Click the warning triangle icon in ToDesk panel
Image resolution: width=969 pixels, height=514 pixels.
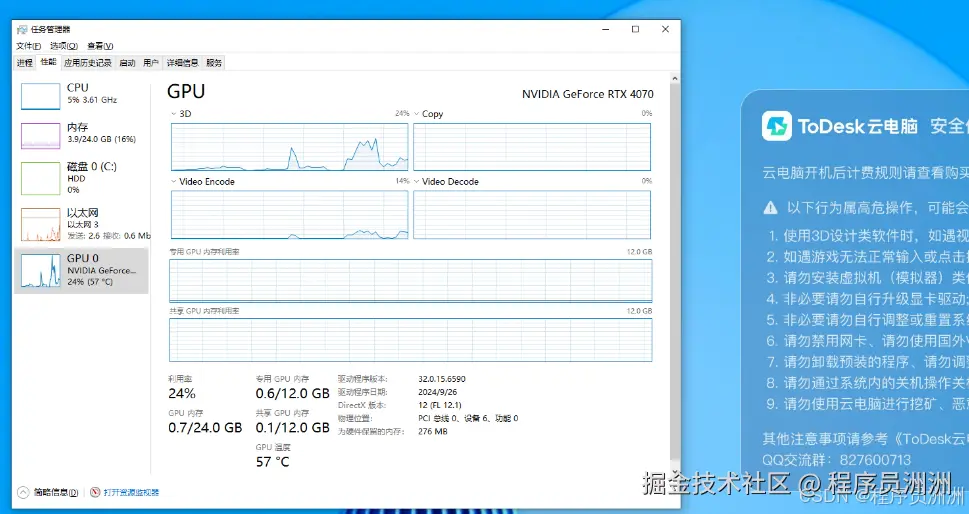[770, 208]
